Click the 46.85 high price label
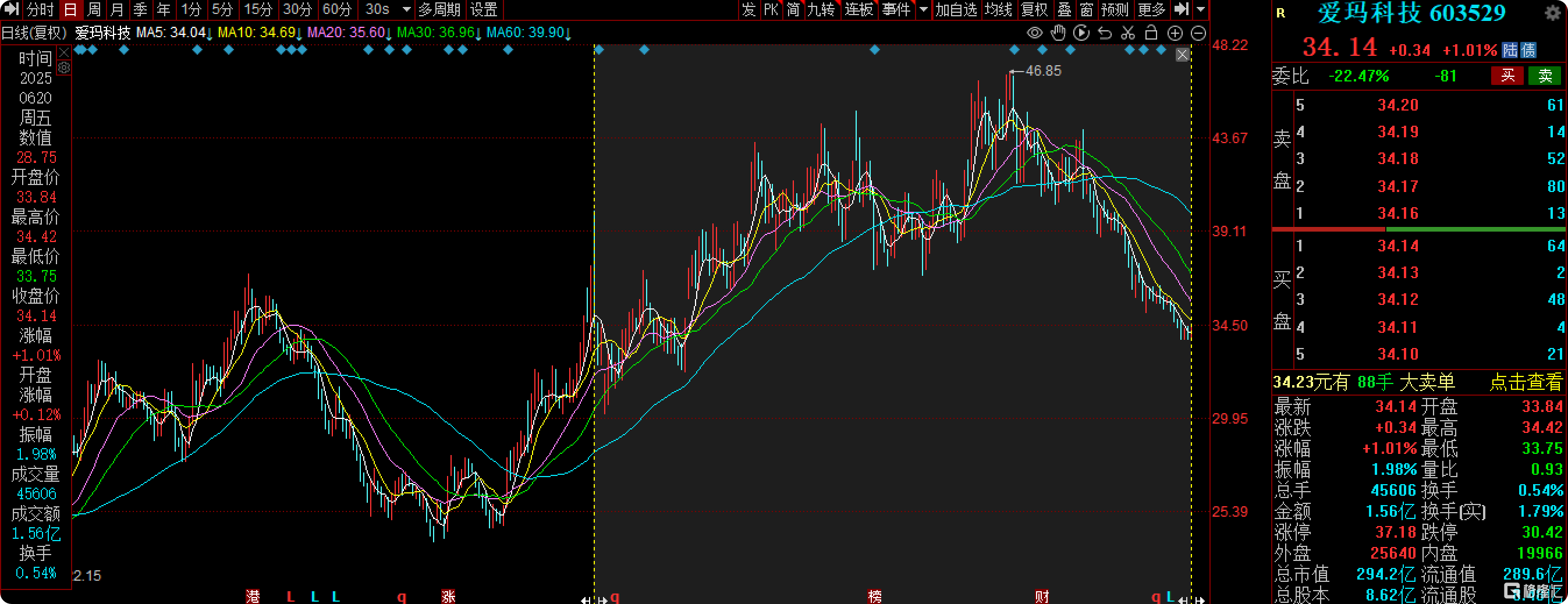This screenshot has width=1568, height=604. (1044, 71)
